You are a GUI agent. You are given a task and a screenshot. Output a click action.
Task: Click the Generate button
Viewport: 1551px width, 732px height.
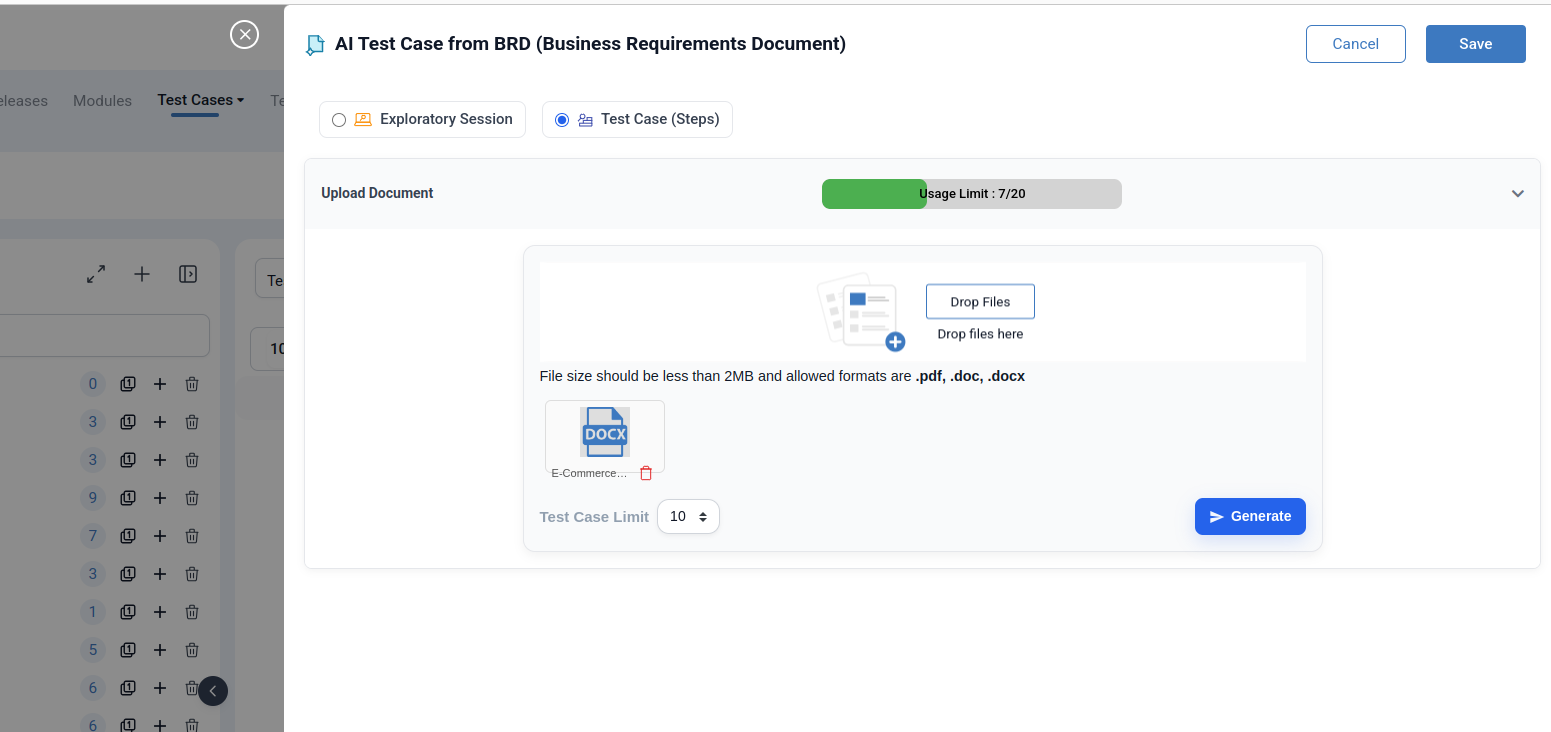1250,517
